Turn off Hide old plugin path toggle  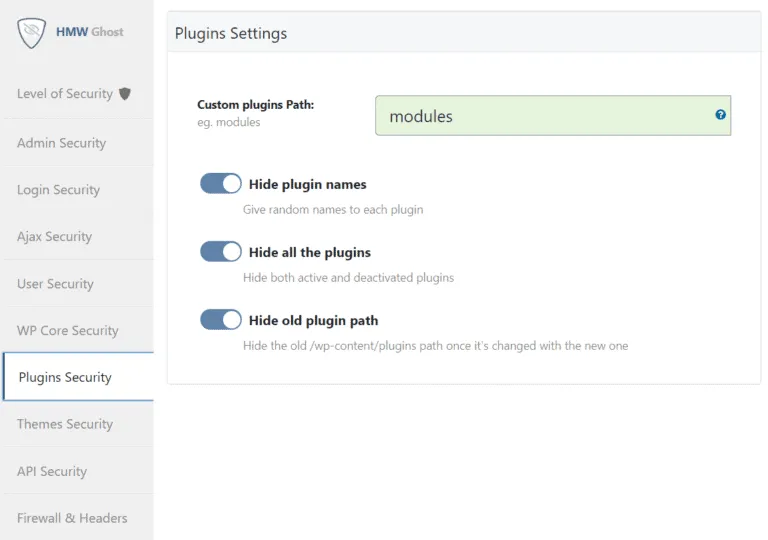[221, 320]
